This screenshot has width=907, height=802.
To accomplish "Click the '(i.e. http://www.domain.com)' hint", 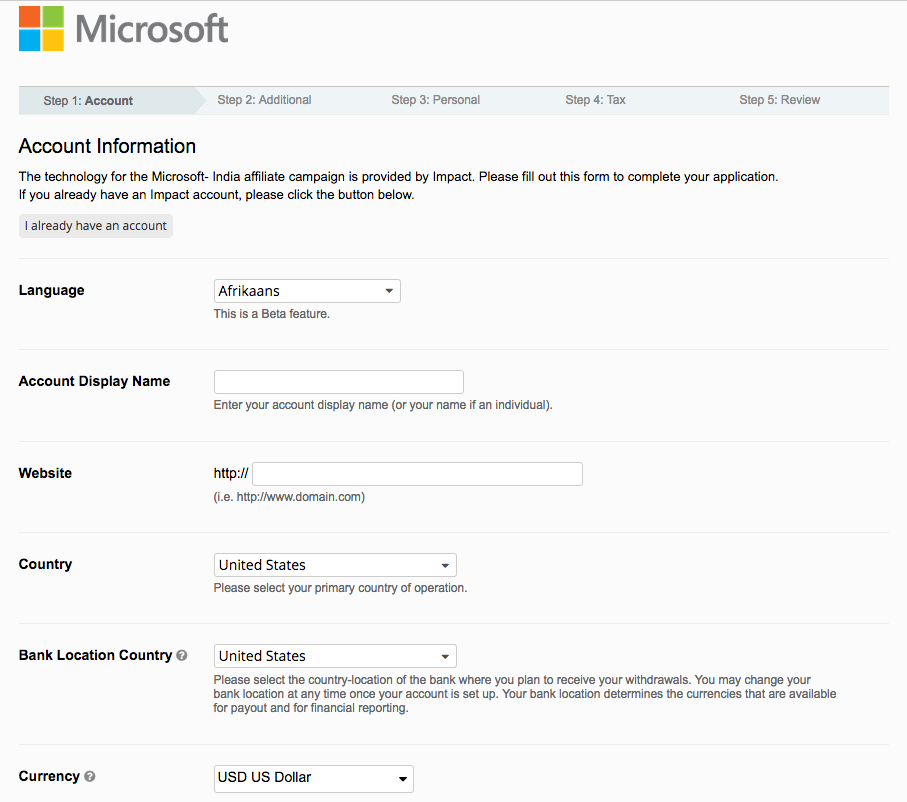I will tap(289, 496).
